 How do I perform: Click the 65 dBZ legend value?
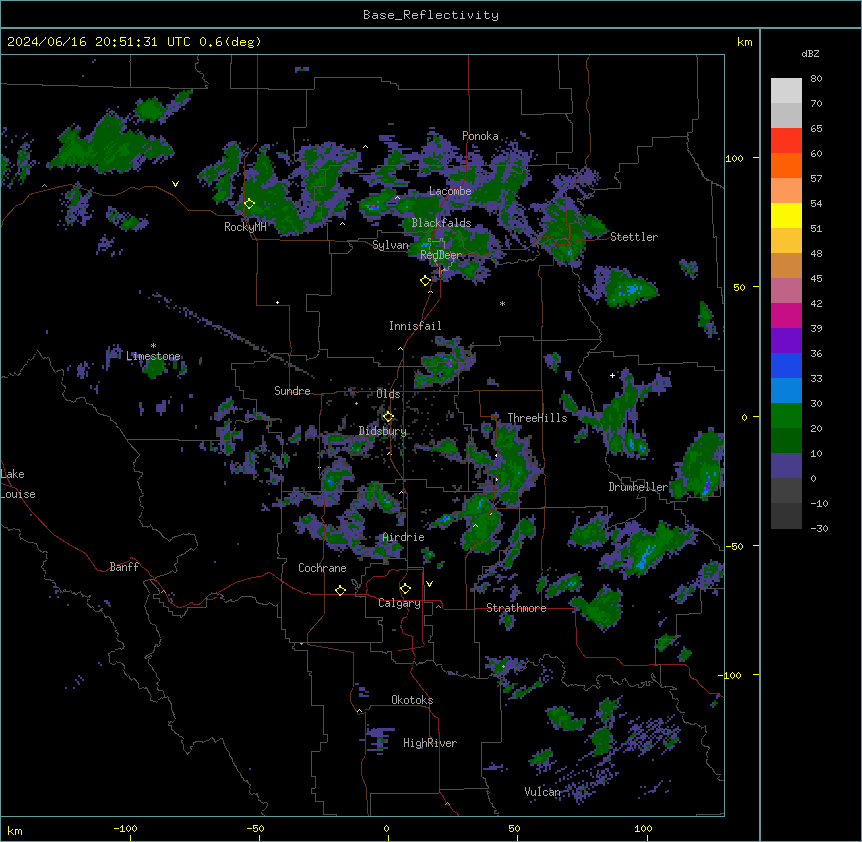pos(816,129)
